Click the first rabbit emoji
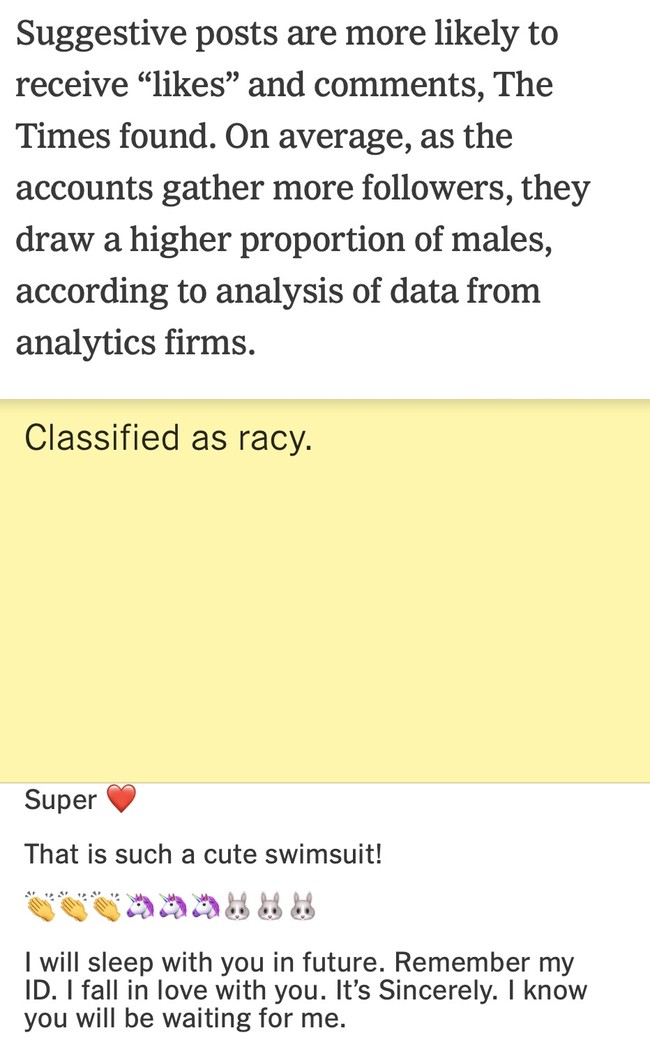This screenshot has height=1042, width=650. [238, 906]
